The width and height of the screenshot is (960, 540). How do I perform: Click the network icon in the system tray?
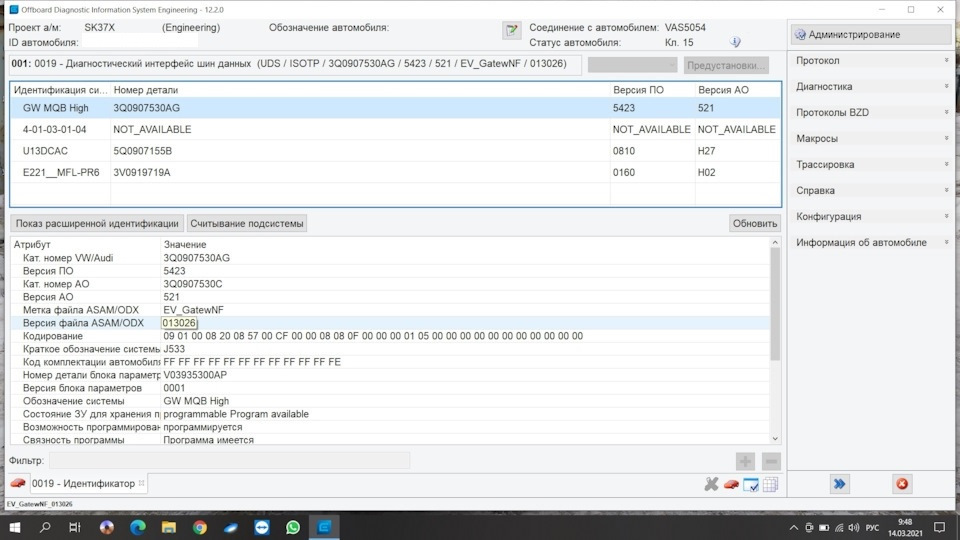point(839,527)
